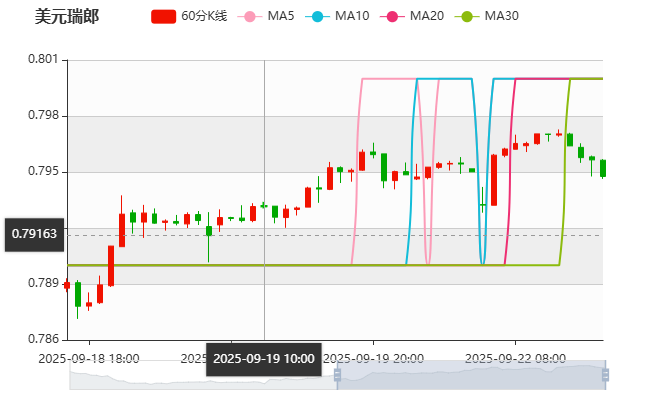Click the 2025-09-19 20:00 x-axis label
670x400 pixels.
(373, 359)
